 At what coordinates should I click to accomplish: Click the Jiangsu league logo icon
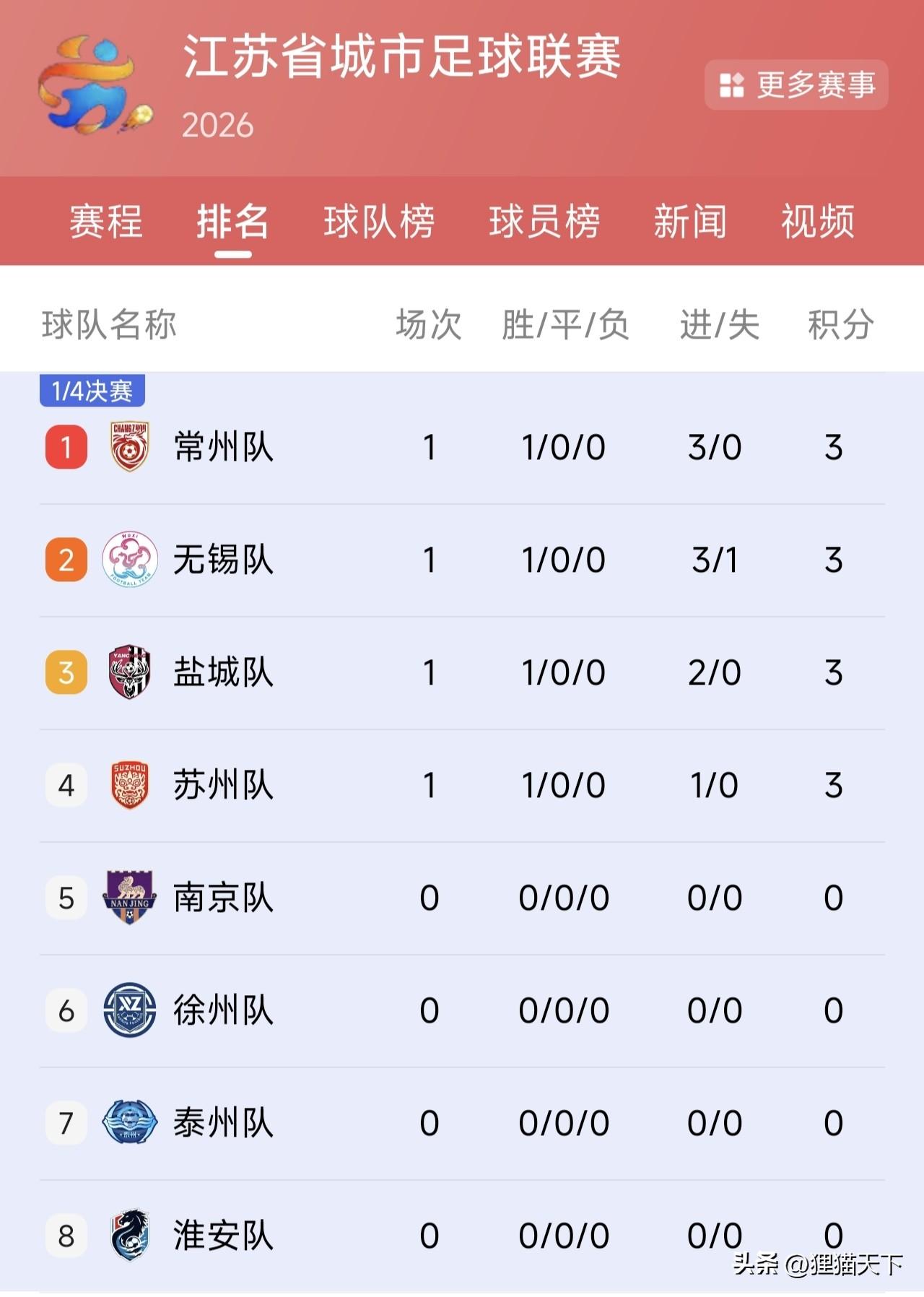tap(95, 85)
